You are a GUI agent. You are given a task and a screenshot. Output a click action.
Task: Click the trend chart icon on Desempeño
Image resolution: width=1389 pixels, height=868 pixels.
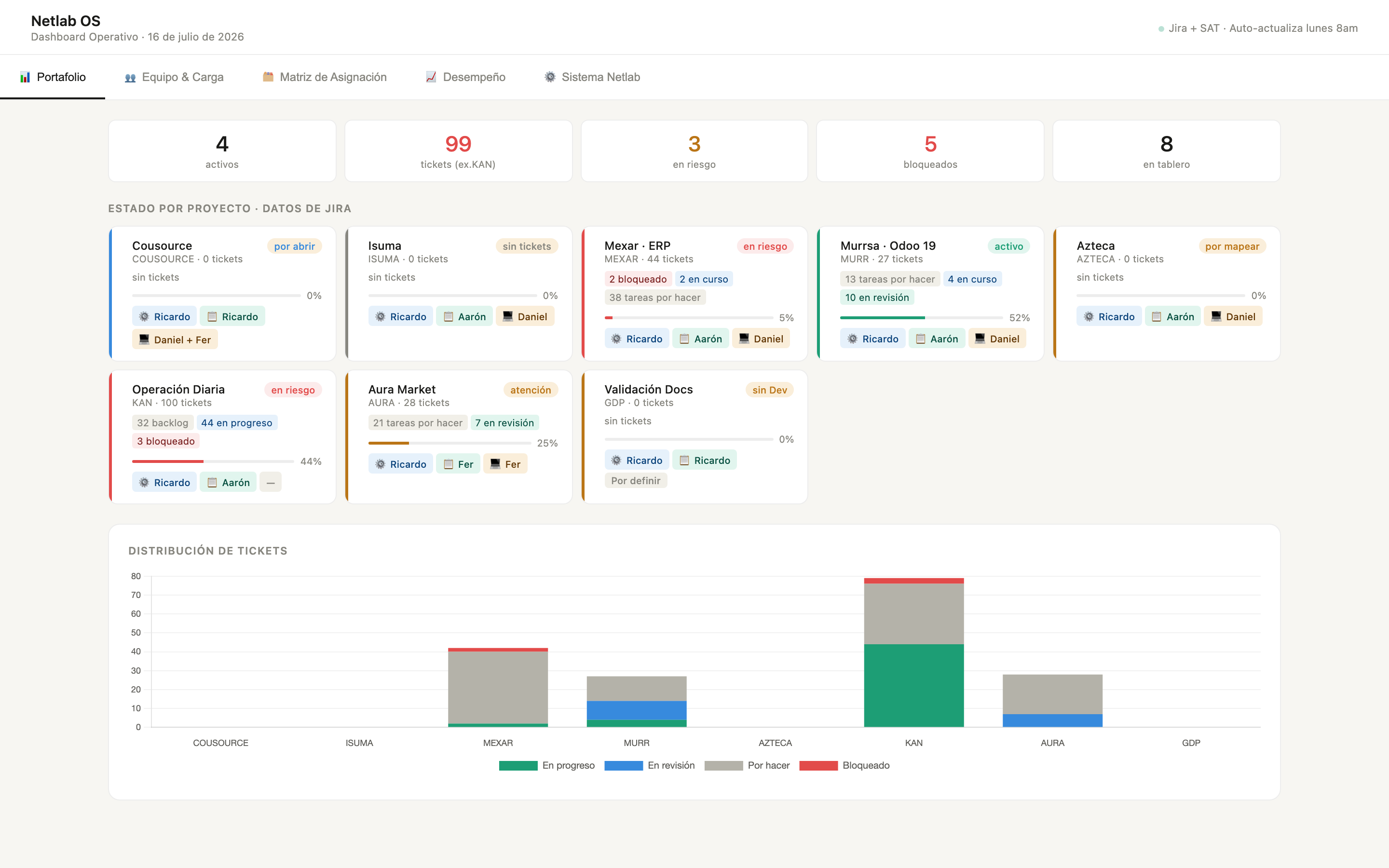431,77
